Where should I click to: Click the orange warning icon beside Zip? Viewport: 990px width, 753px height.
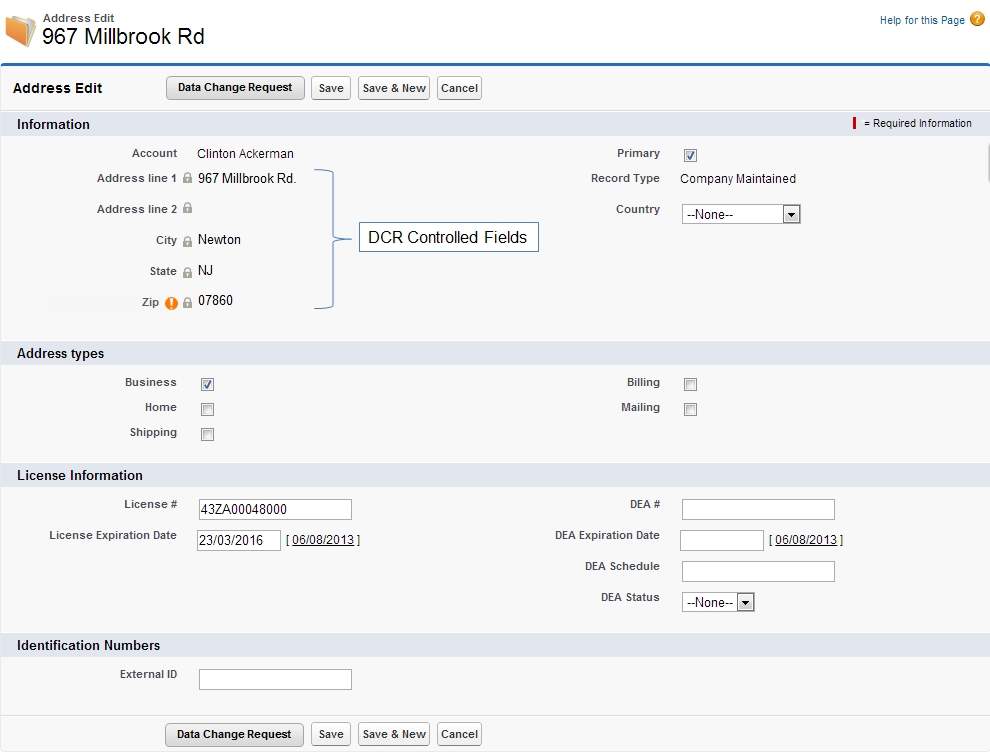[171, 303]
